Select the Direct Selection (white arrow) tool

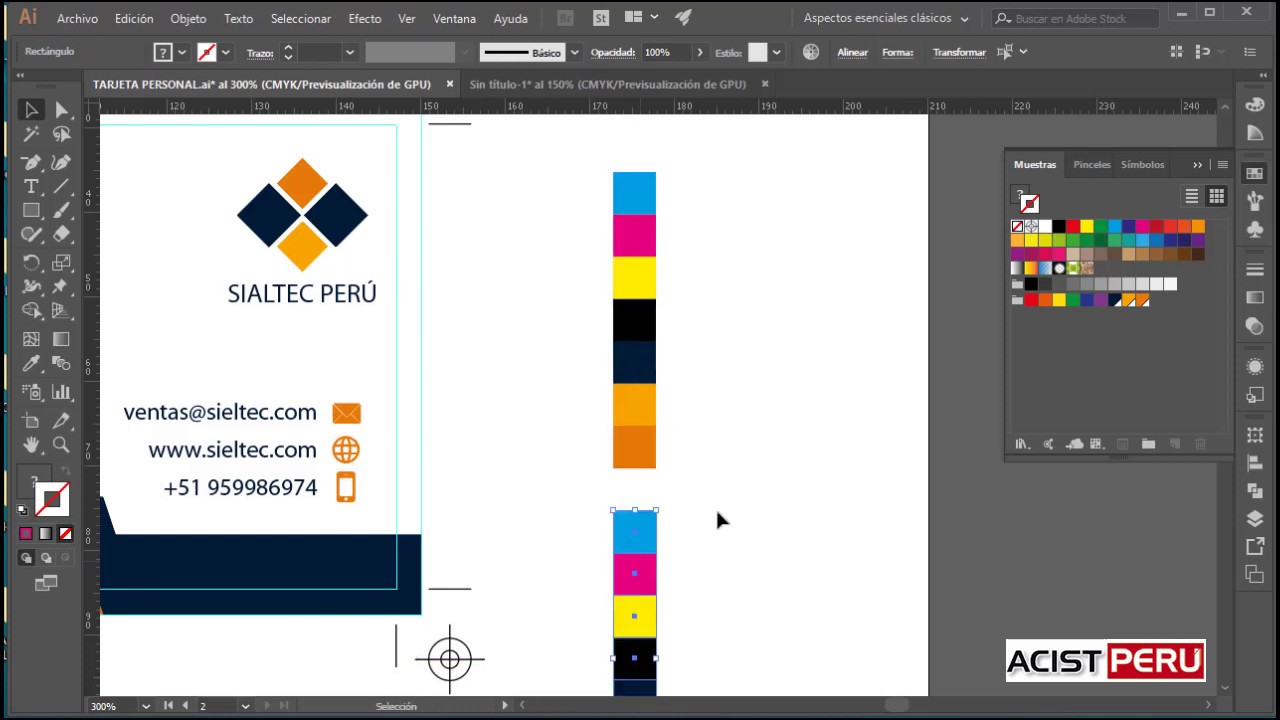tap(61, 110)
